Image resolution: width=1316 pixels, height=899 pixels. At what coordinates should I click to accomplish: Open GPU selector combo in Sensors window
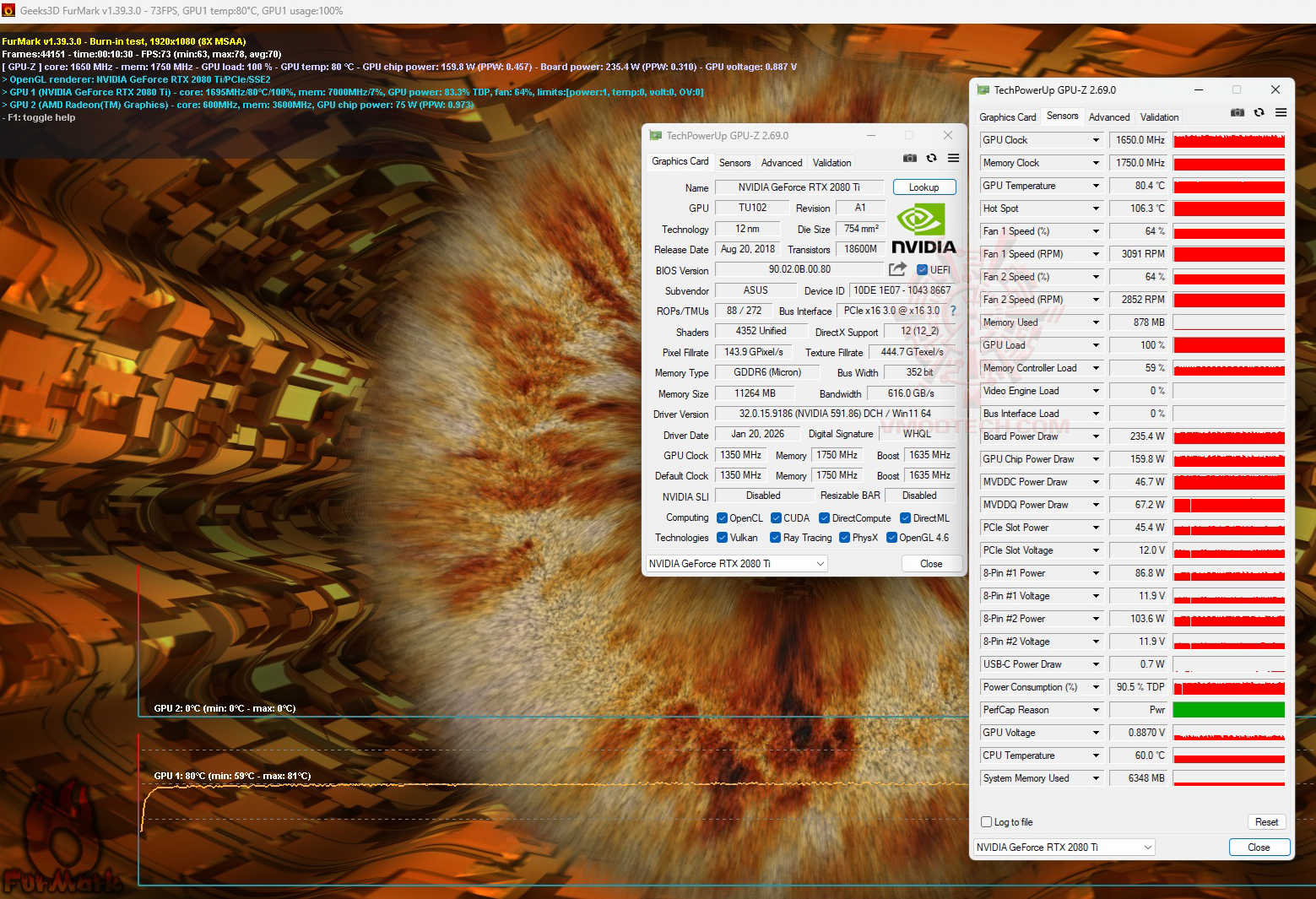coord(1064,847)
